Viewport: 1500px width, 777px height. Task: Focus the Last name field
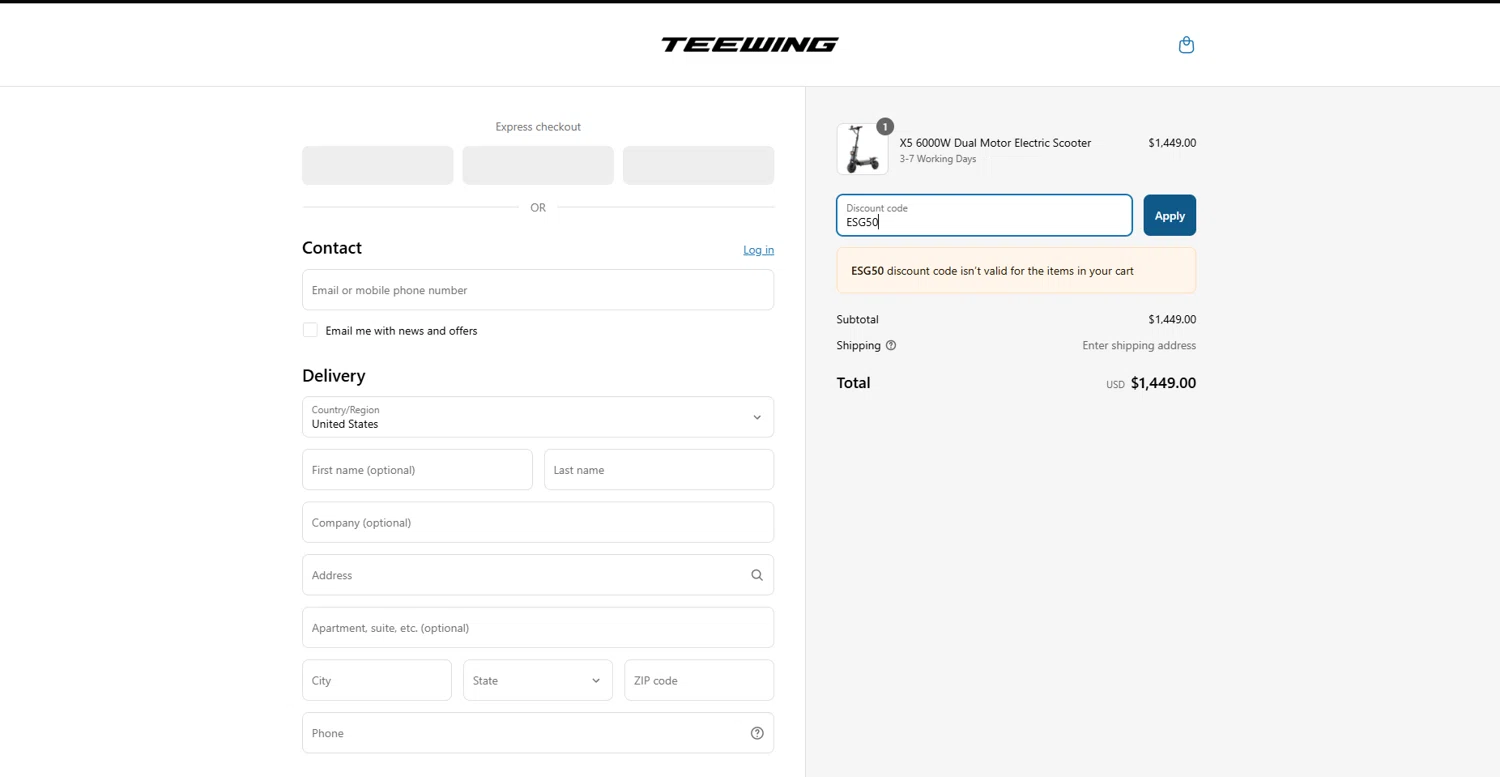tap(659, 470)
